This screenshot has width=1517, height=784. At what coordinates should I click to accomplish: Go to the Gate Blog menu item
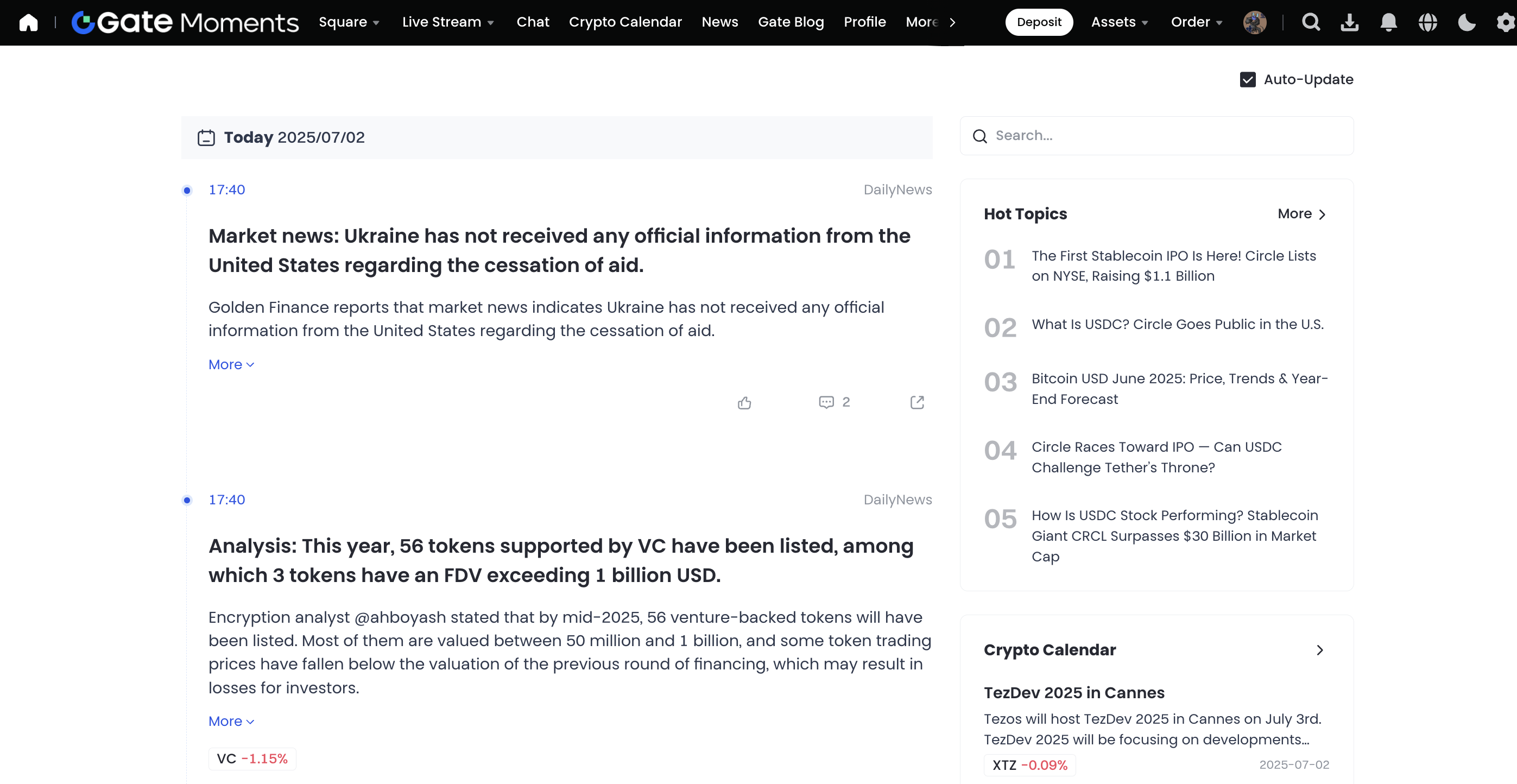click(791, 22)
